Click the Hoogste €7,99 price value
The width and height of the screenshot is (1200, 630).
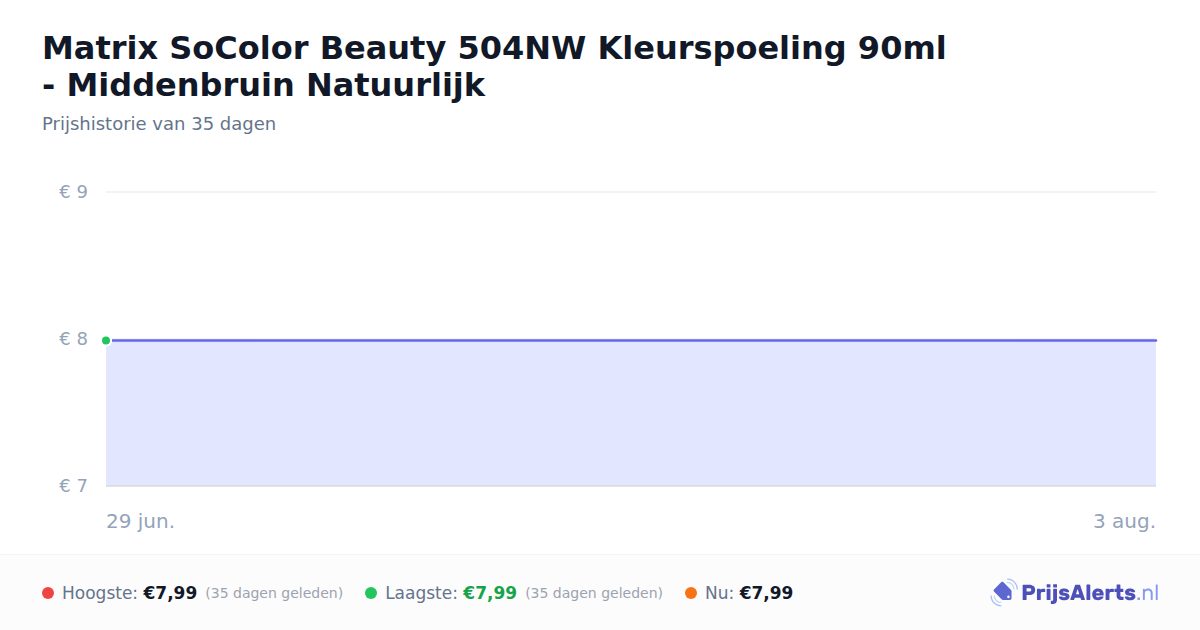point(170,593)
